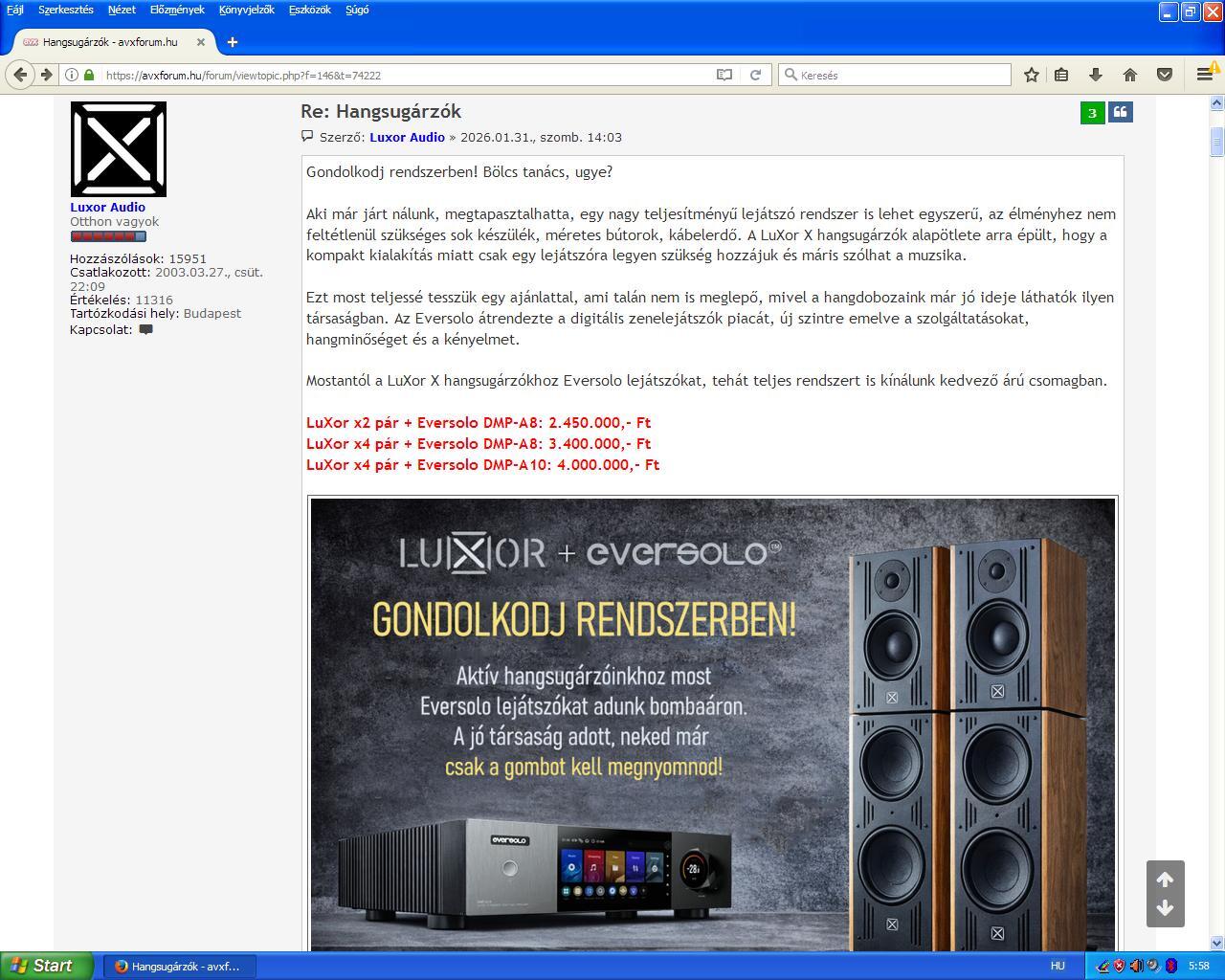Click the text Tartózkodási hely: Budapest
The image size is (1225, 980).
pos(155,314)
